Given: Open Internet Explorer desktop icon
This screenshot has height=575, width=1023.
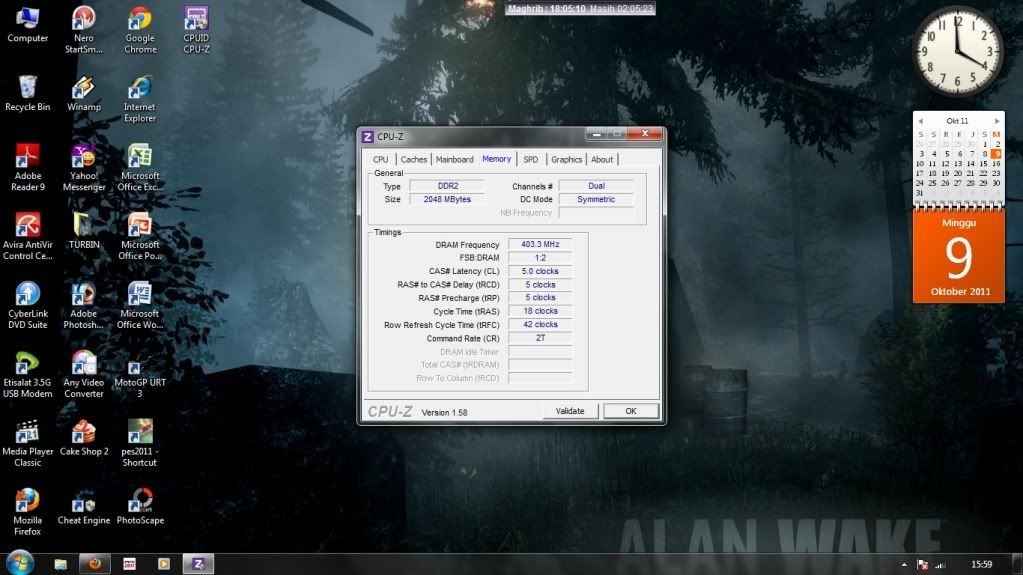Looking at the screenshot, I should point(140,99).
